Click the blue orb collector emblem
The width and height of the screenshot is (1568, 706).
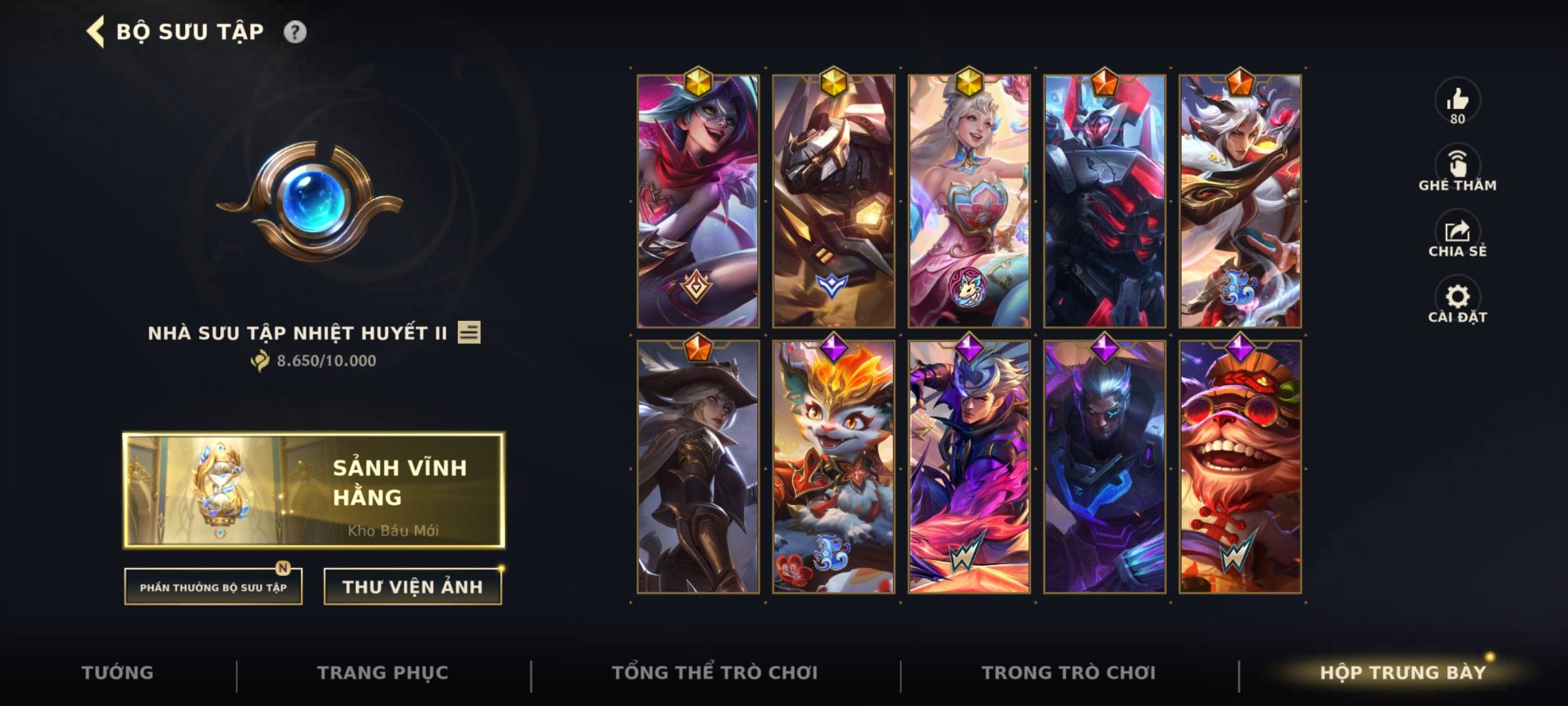(309, 199)
